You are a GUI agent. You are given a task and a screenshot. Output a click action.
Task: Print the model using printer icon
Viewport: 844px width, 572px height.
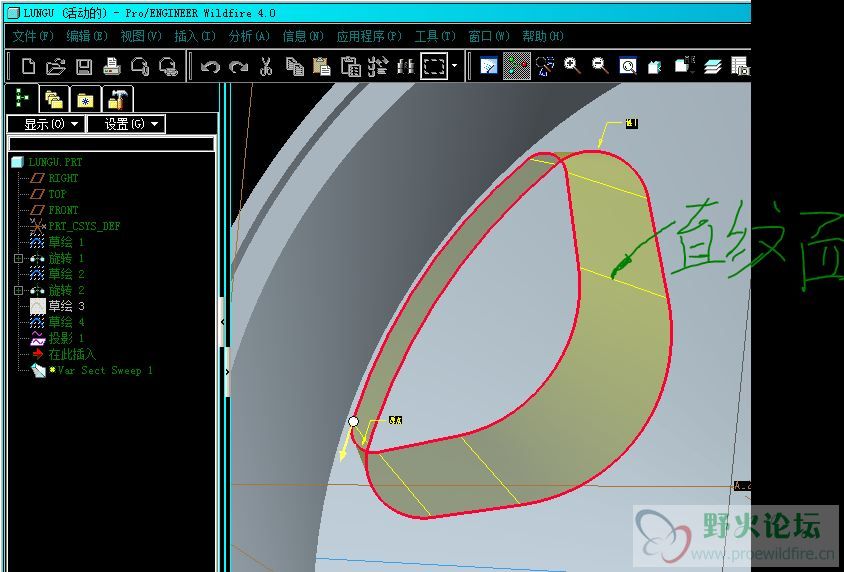[x=111, y=67]
